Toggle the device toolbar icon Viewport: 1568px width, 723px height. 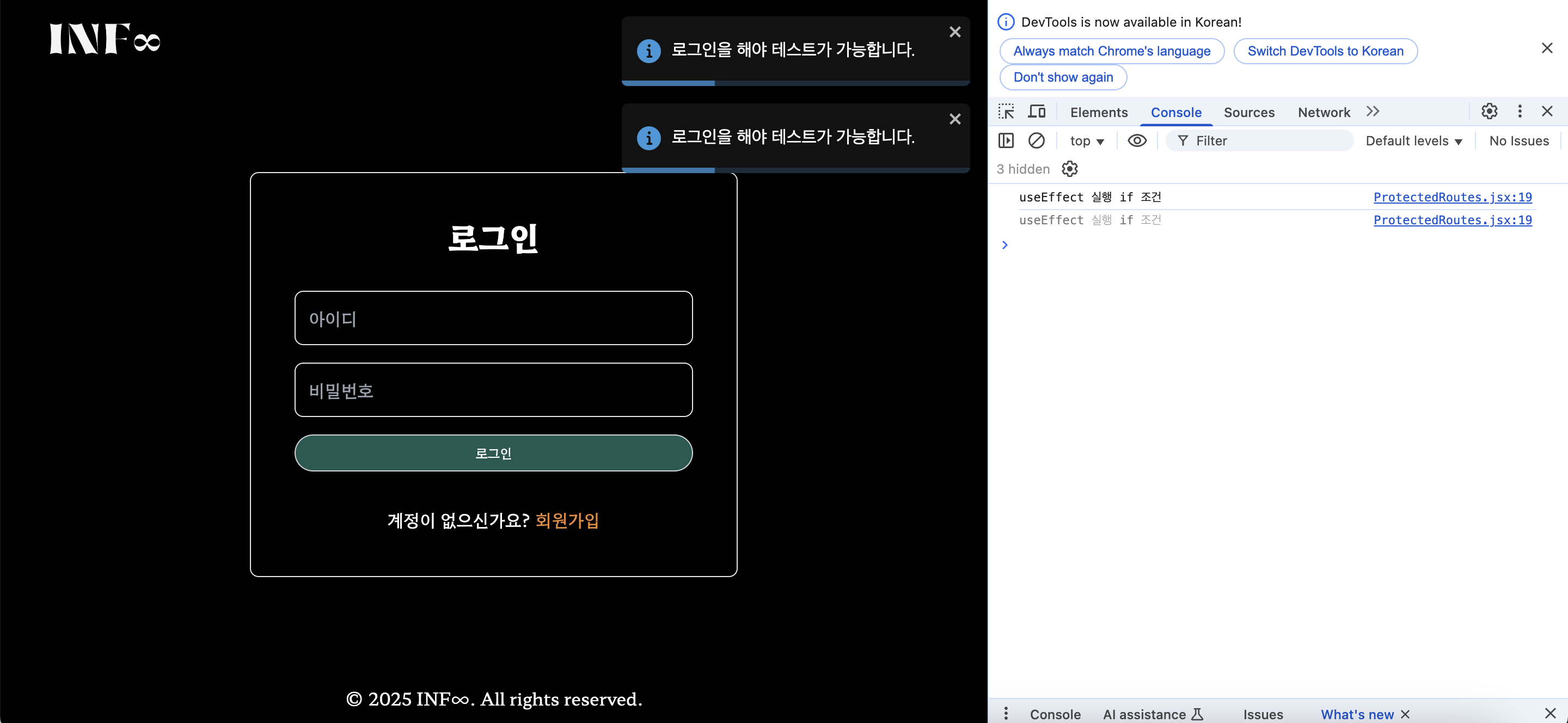coord(1037,112)
